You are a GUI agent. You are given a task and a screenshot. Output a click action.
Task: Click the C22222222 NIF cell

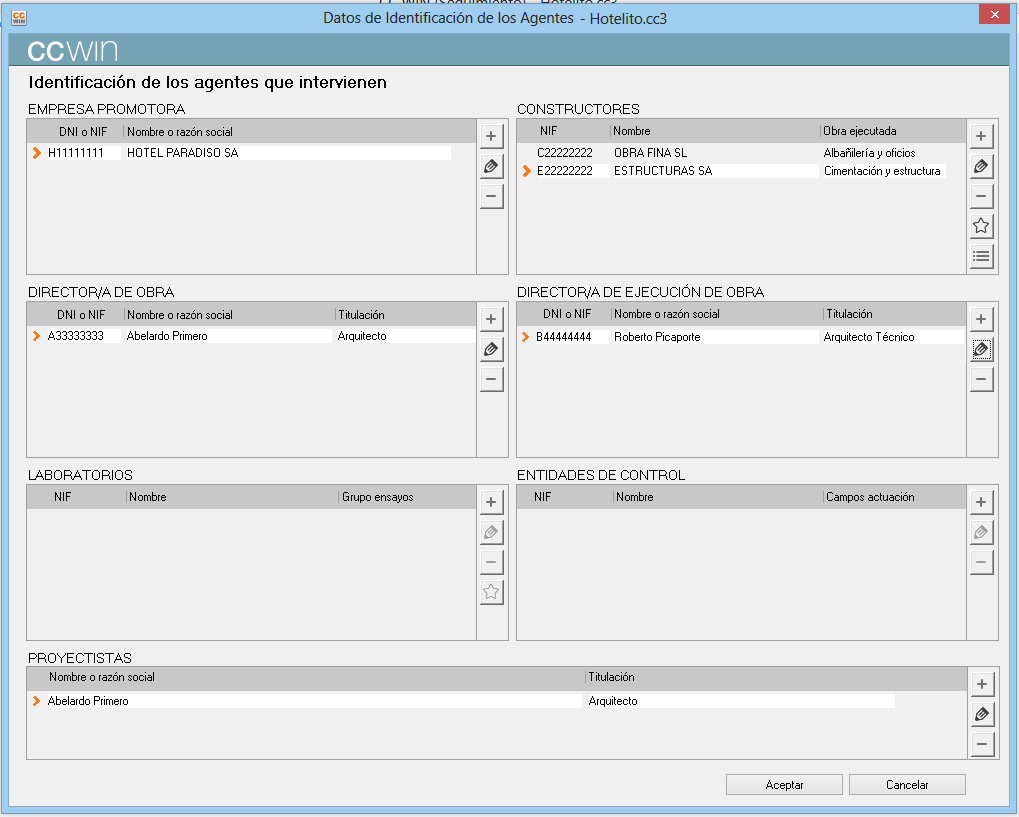(x=564, y=153)
